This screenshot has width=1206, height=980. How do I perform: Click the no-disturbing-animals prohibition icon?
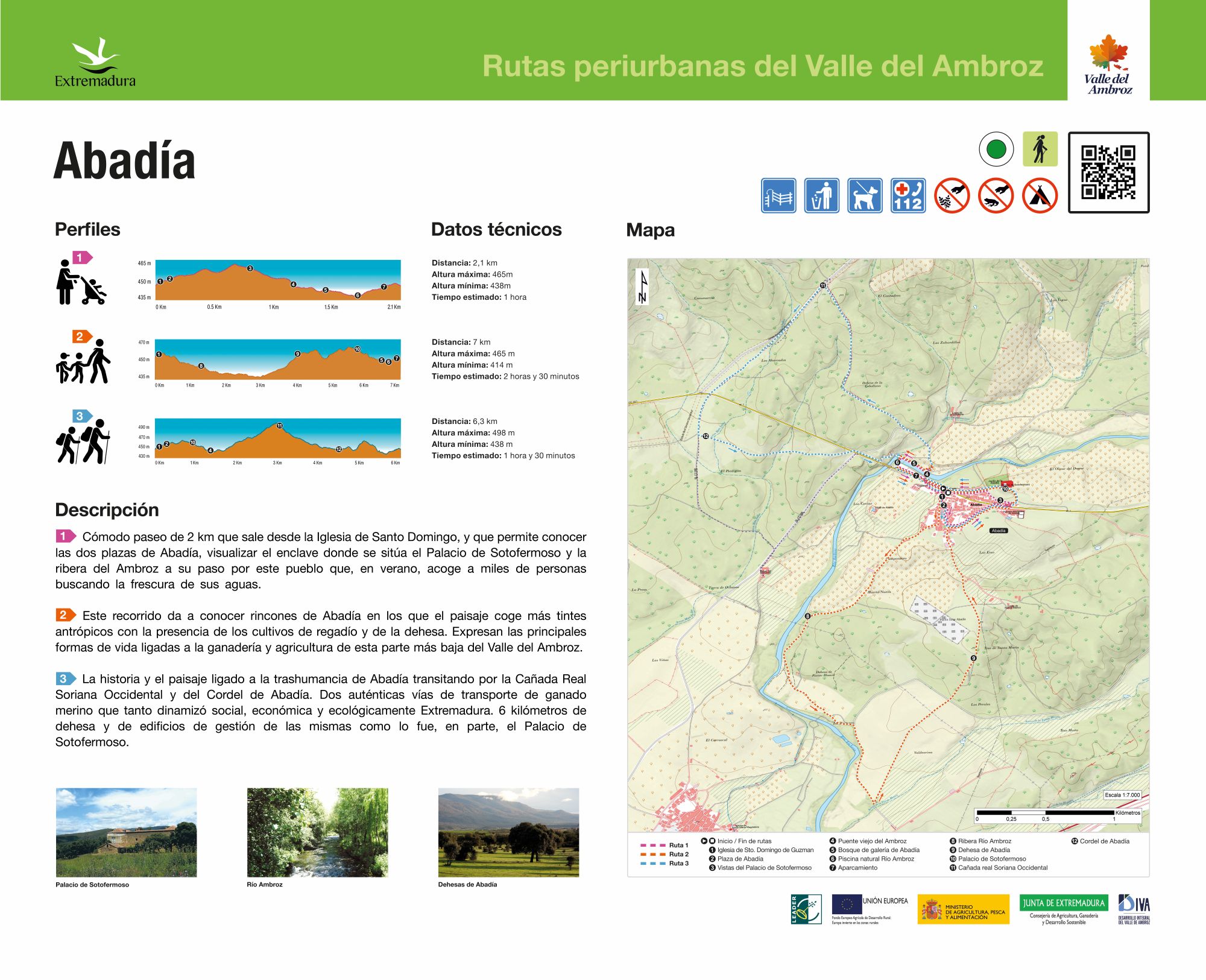(996, 195)
